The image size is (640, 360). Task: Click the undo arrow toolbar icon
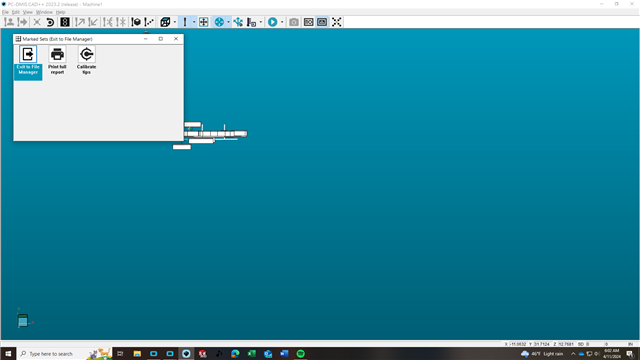(x=50, y=22)
